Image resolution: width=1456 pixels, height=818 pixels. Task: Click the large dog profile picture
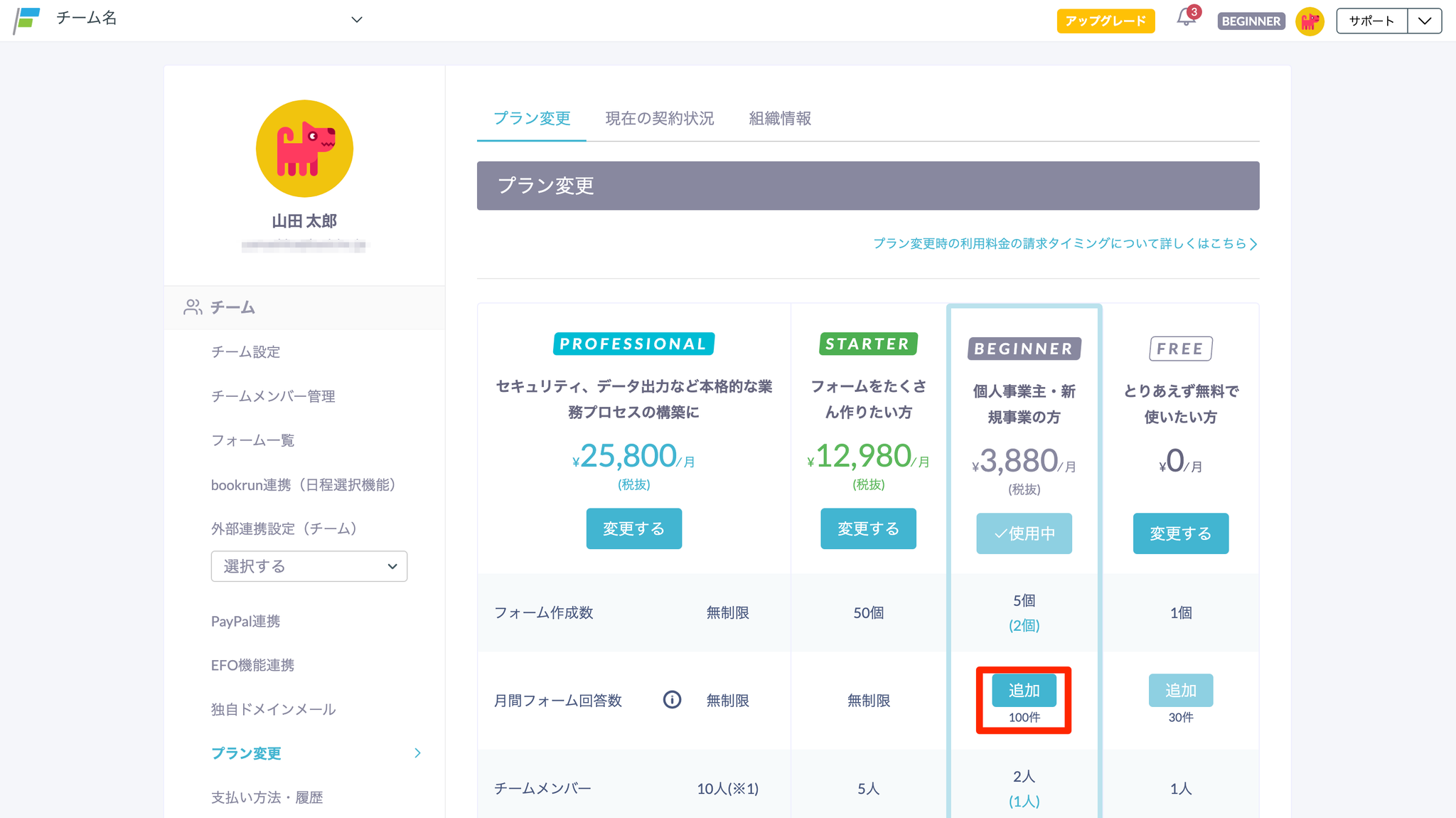[x=304, y=149]
